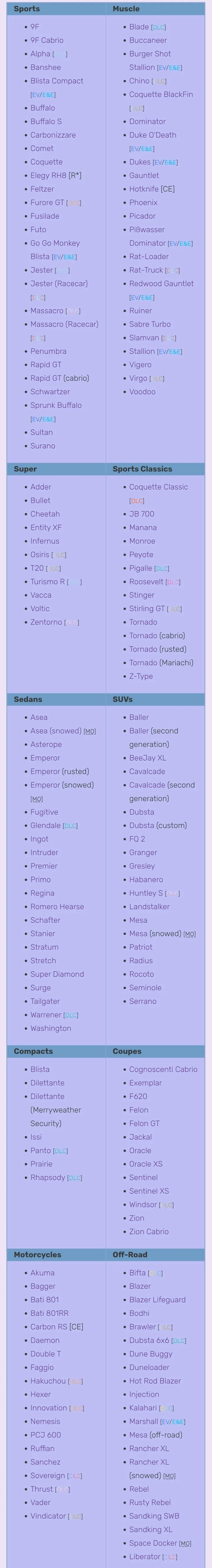
Task: Click the DLC tag beside Dubsta 6x6
Action: [178, 1341]
